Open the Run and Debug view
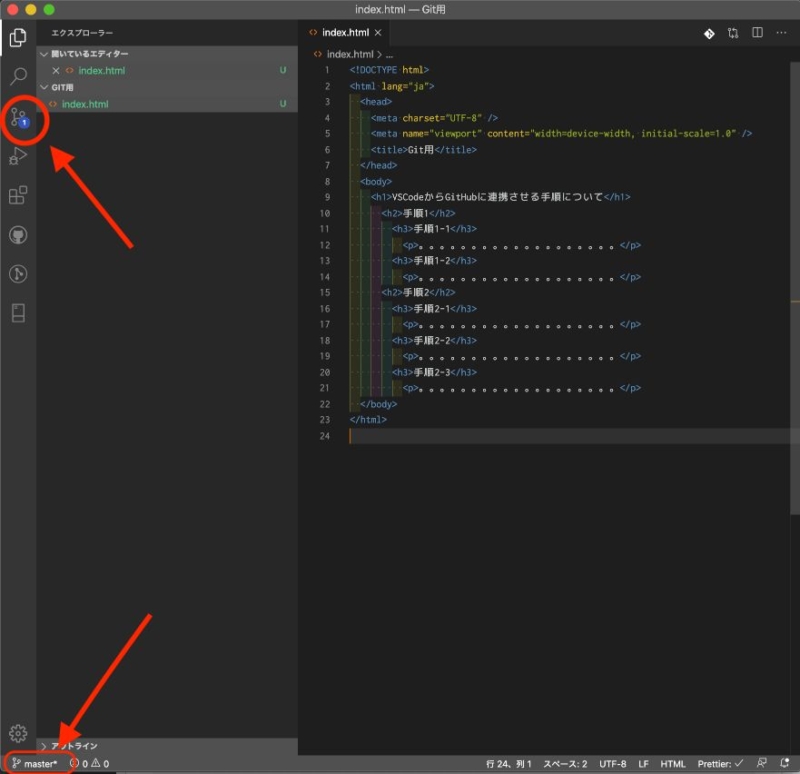Viewport: 800px width, 774px height. pos(18,156)
